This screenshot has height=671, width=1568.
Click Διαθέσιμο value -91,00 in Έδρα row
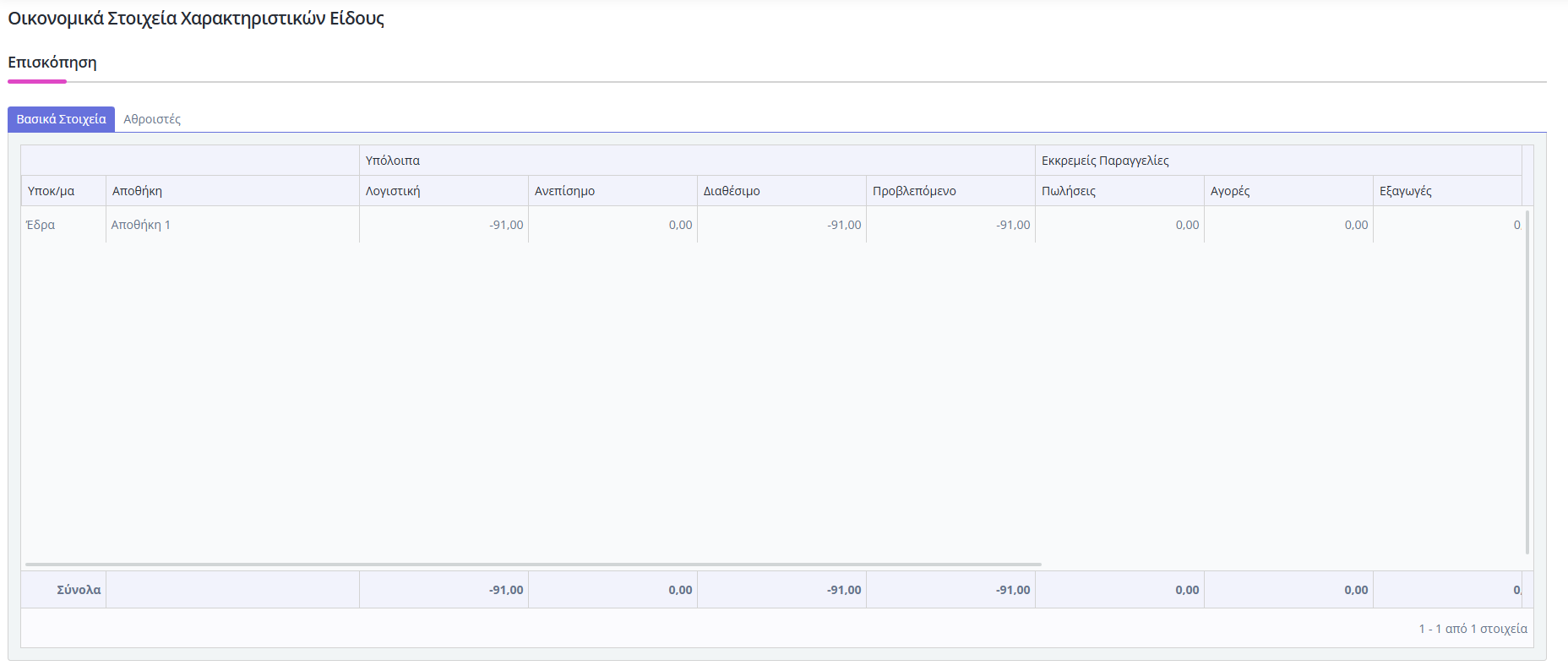tap(781, 225)
